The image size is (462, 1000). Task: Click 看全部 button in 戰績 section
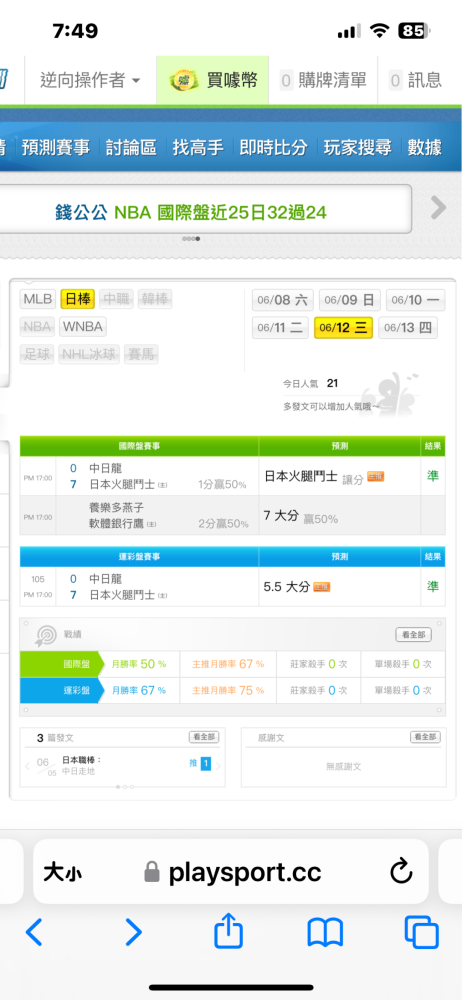tap(414, 635)
